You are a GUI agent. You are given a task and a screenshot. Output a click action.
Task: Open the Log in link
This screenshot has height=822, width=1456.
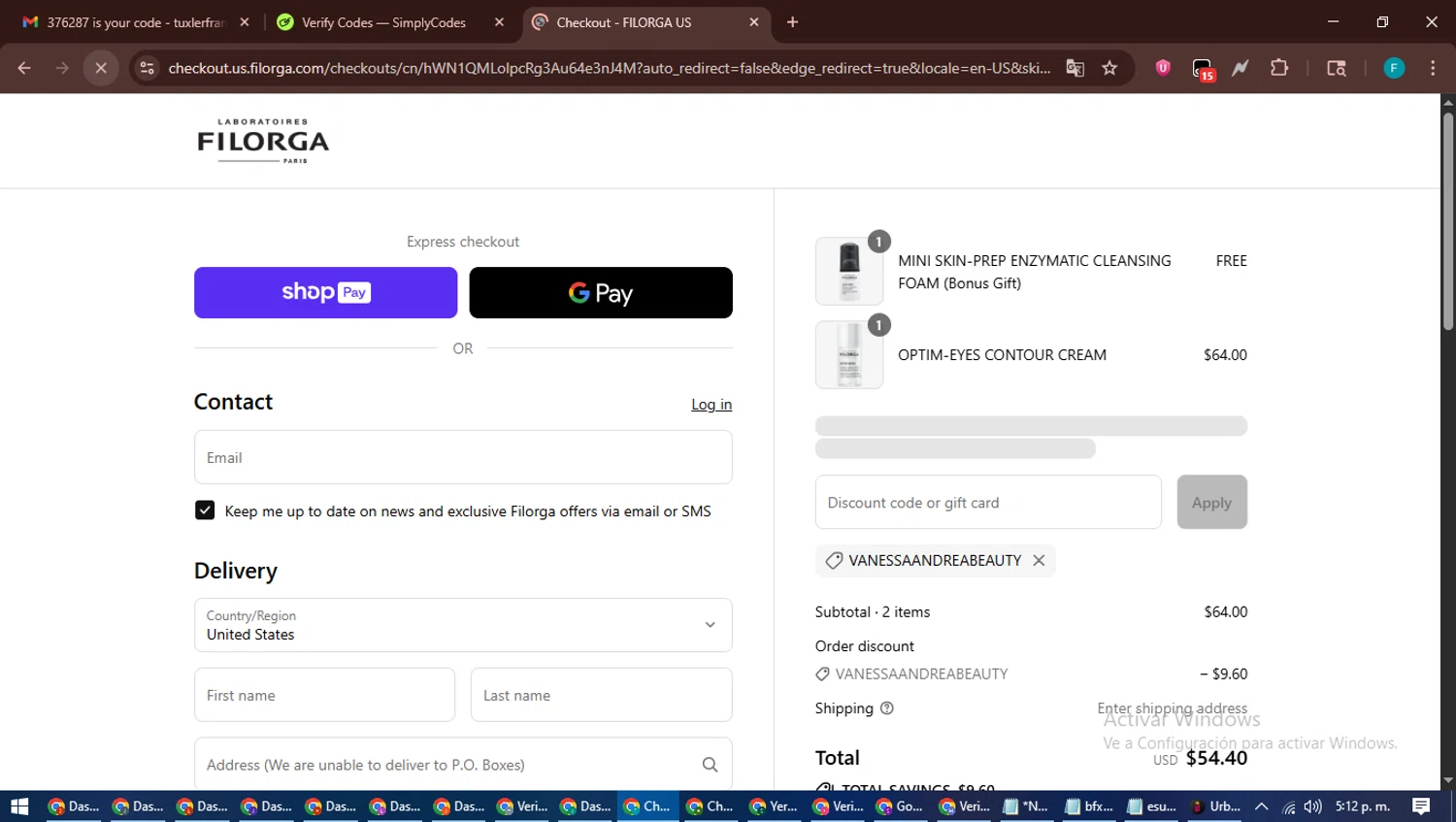pyautogui.click(x=711, y=405)
